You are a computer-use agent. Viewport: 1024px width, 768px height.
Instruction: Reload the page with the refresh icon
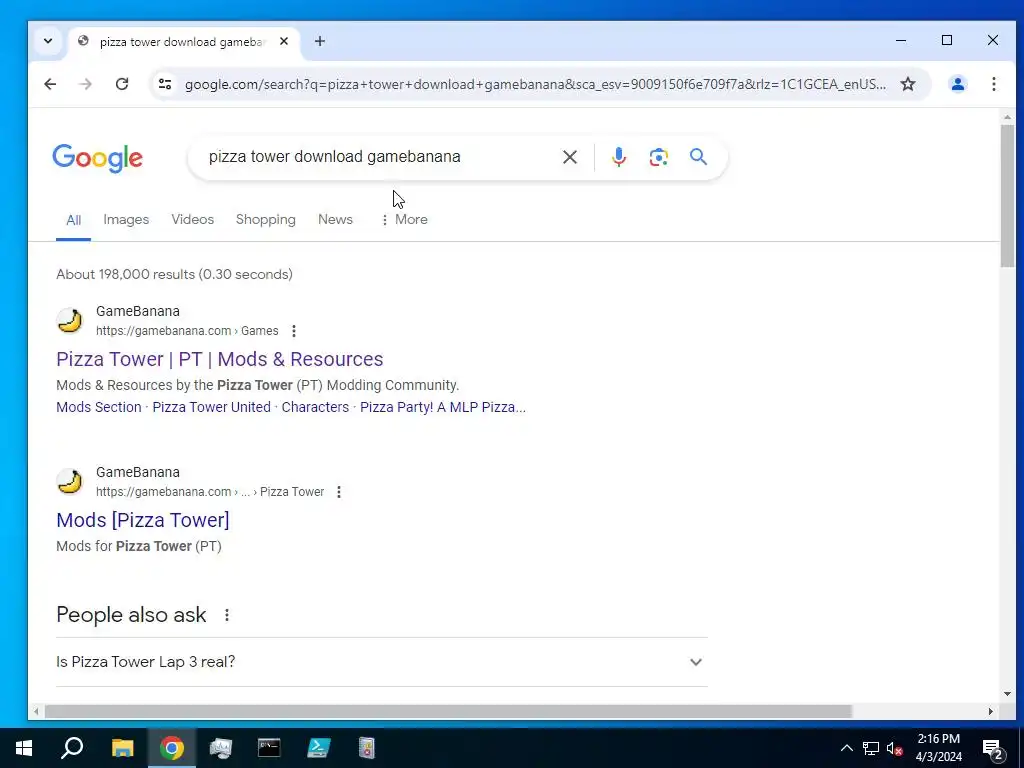point(121,84)
